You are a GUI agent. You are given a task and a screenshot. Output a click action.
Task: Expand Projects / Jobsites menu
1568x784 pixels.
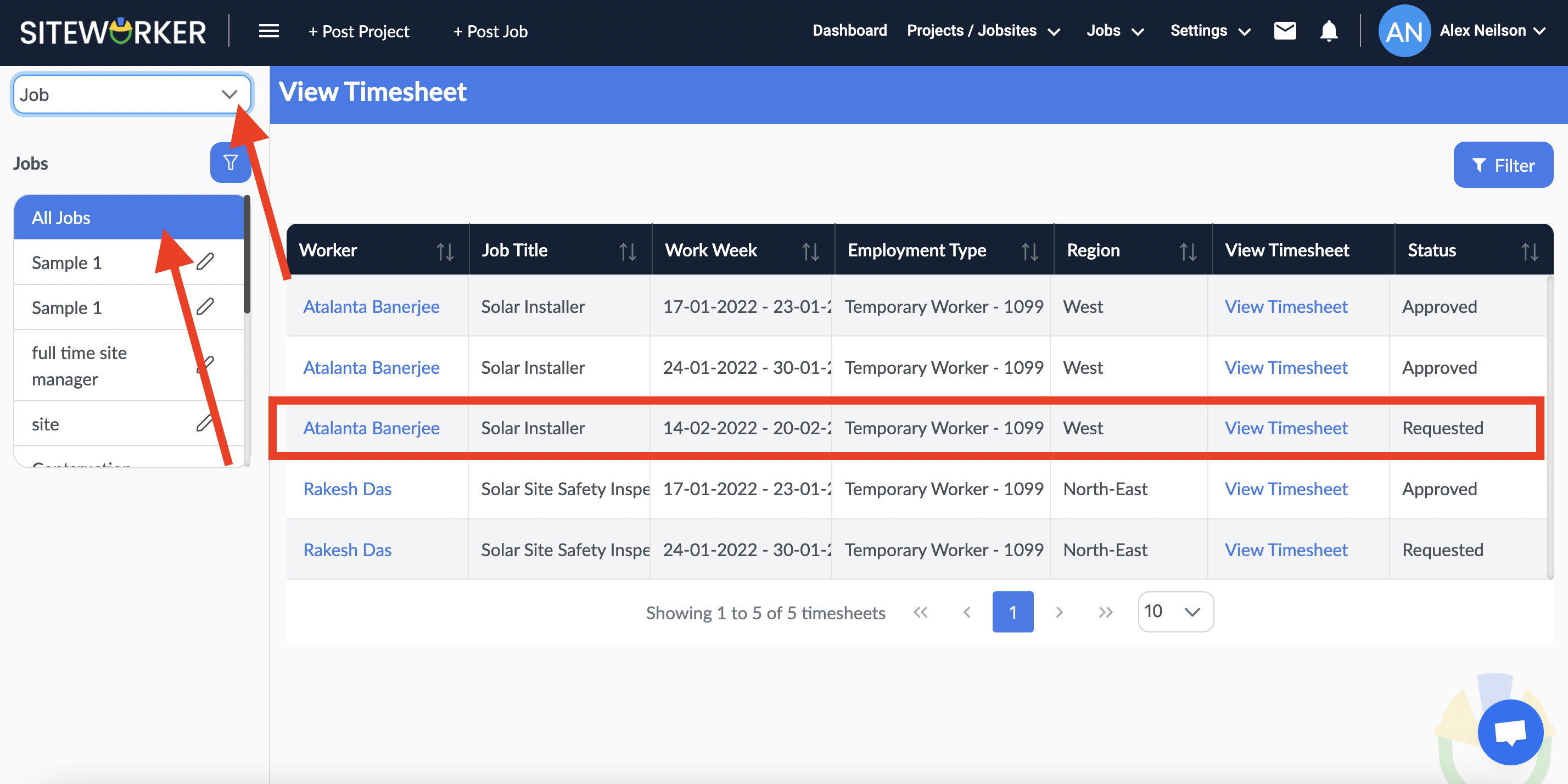[983, 30]
